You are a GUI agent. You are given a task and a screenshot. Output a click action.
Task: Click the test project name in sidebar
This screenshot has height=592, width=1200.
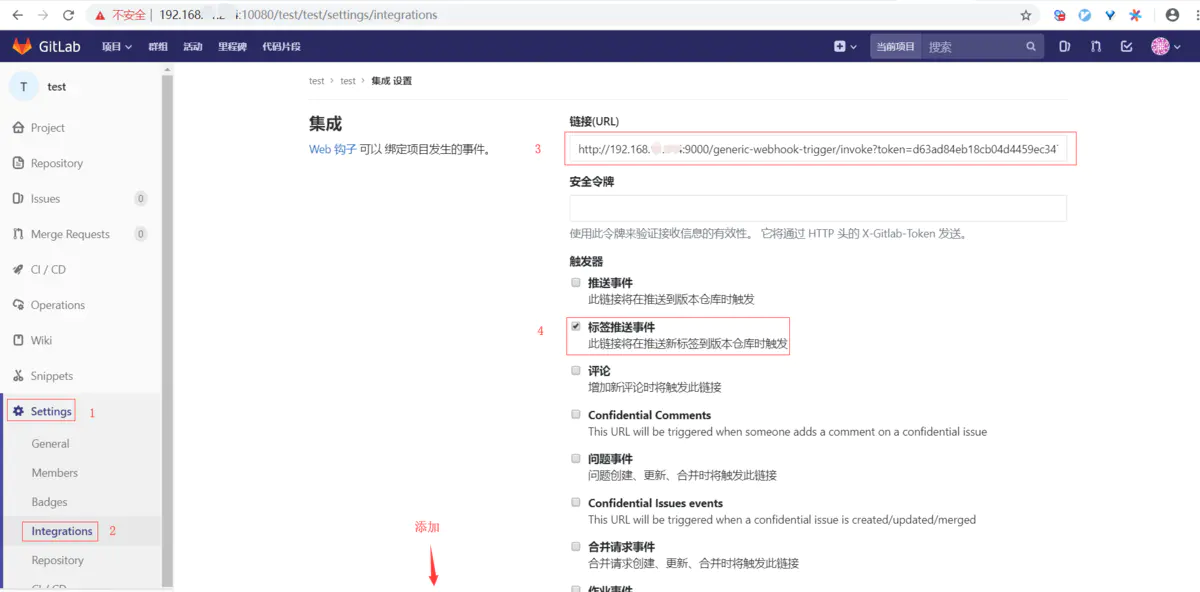(x=57, y=87)
